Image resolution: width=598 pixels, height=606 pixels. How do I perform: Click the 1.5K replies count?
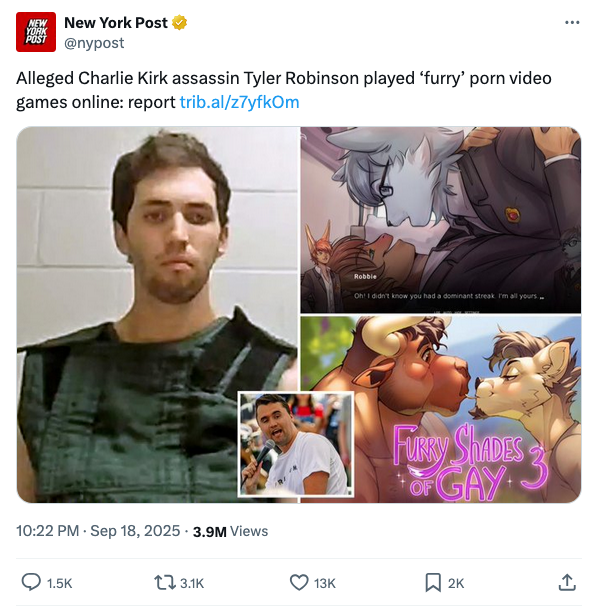point(60,583)
